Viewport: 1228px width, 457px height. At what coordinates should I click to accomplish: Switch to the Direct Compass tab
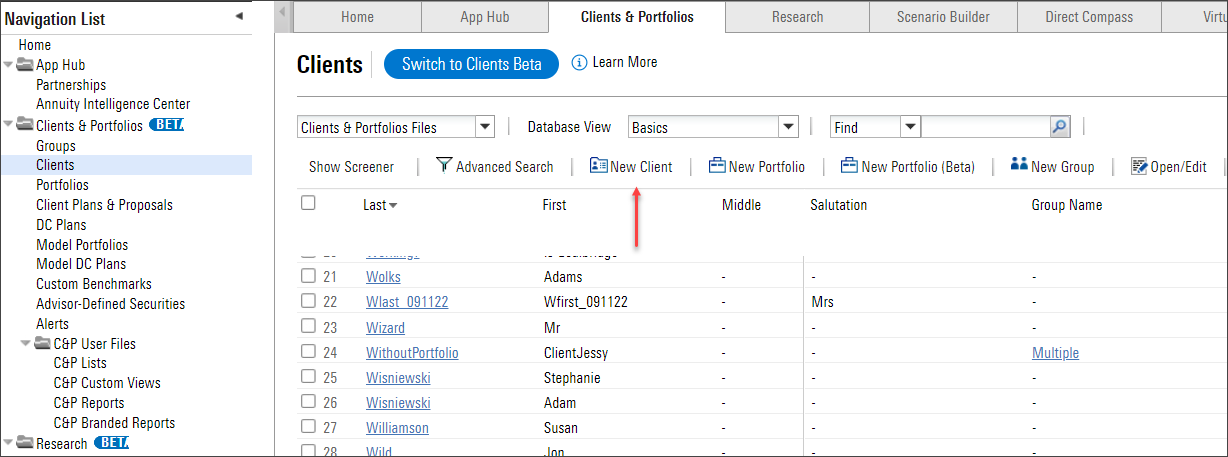[x=1089, y=17]
